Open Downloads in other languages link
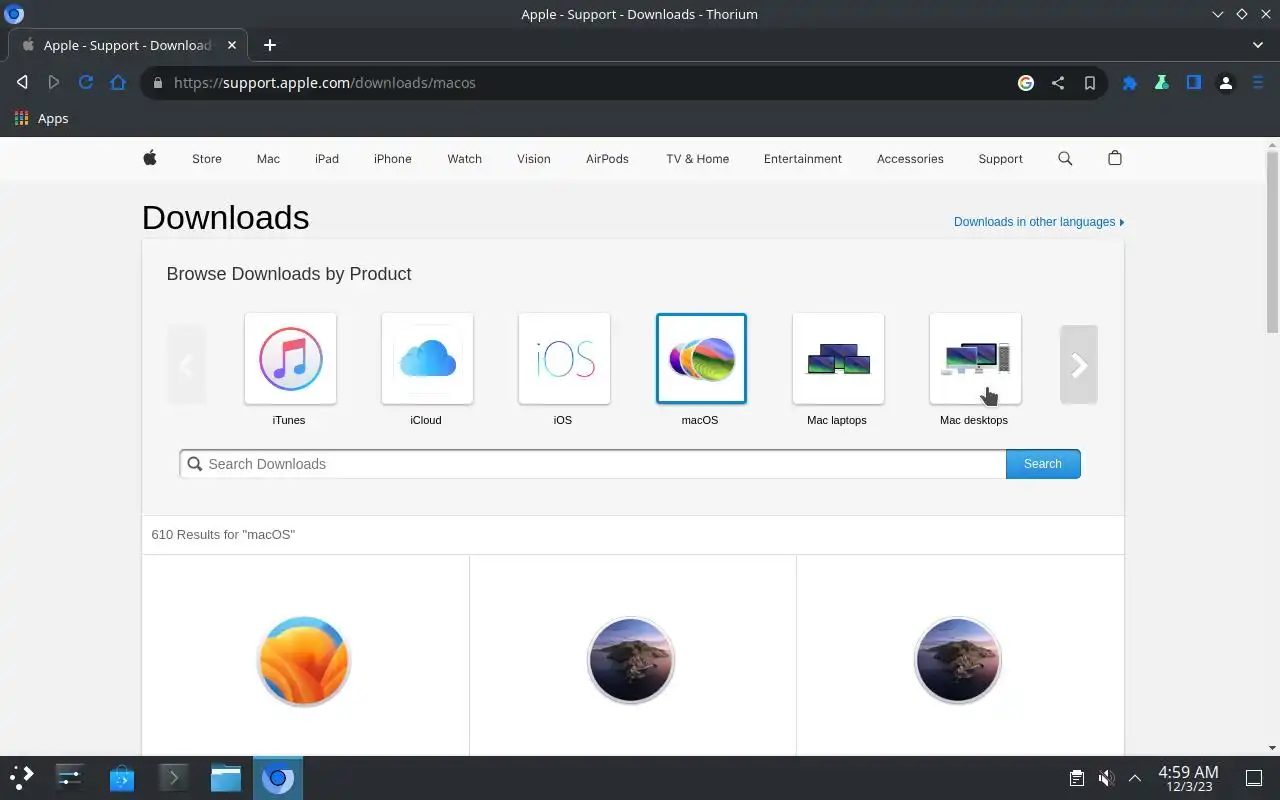Image resolution: width=1280 pixels, height=800 pixels. point(1039,222)
